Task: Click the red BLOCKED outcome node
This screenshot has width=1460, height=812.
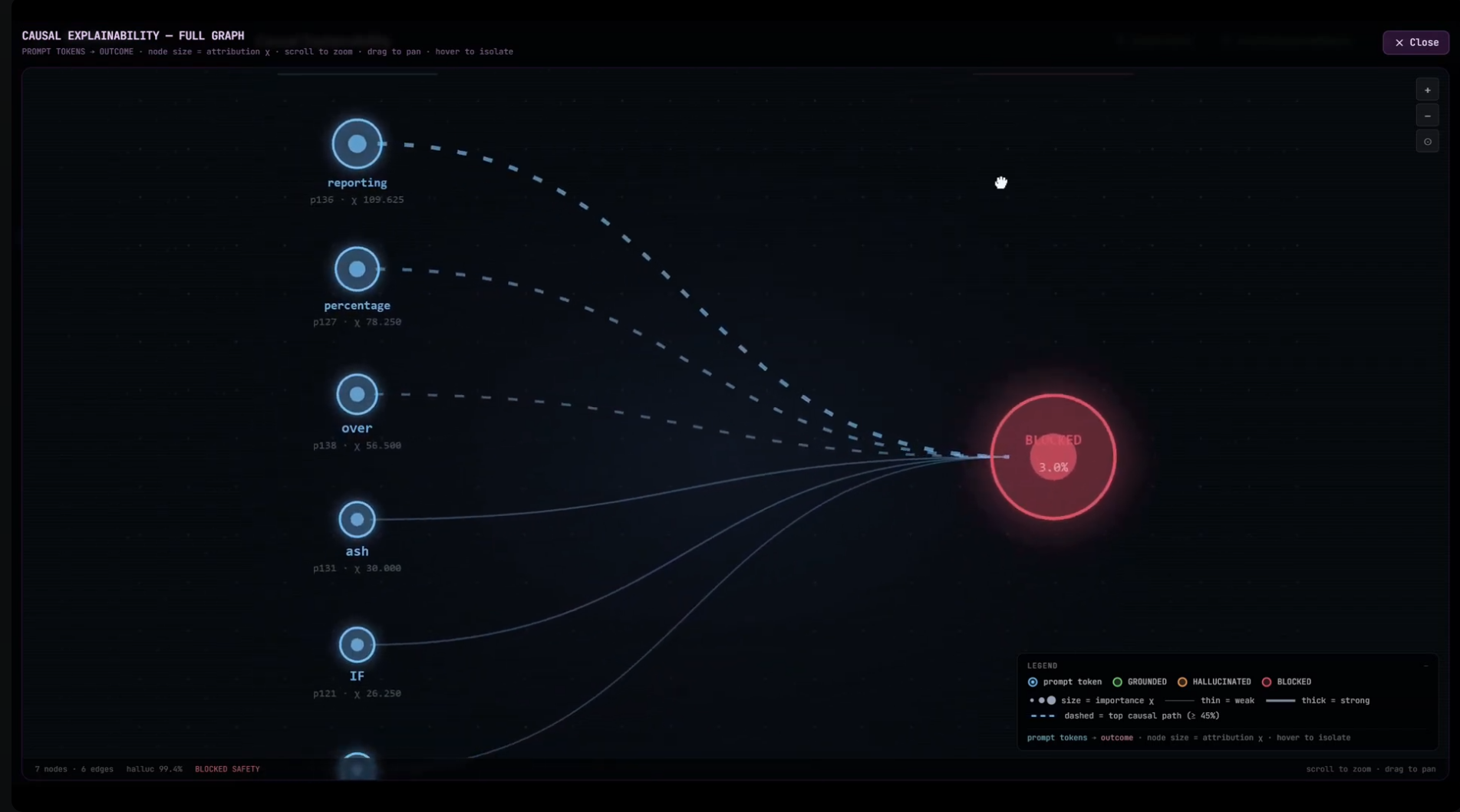Action: coord(1053,457)
